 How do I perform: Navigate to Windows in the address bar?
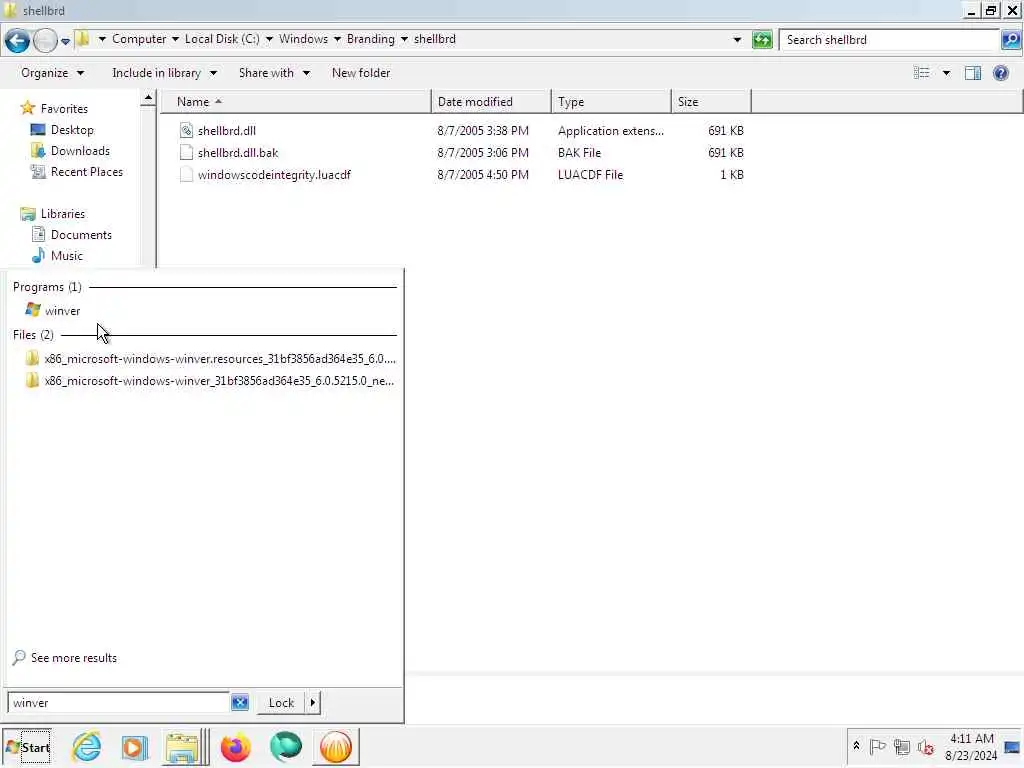tap(303, 39)
